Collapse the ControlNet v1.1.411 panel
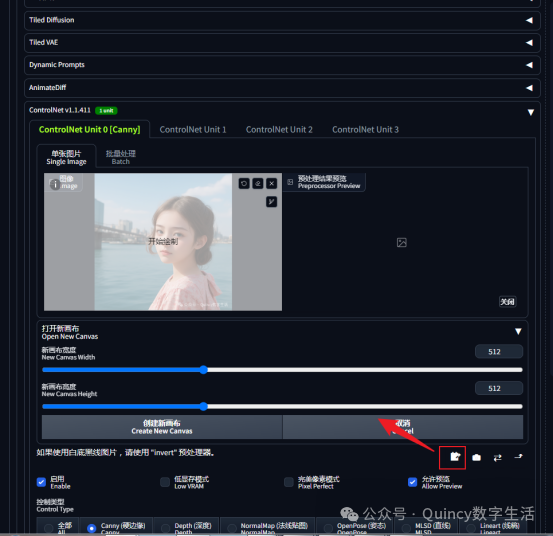Screen dimensions: 553x536 coord(530,112)
